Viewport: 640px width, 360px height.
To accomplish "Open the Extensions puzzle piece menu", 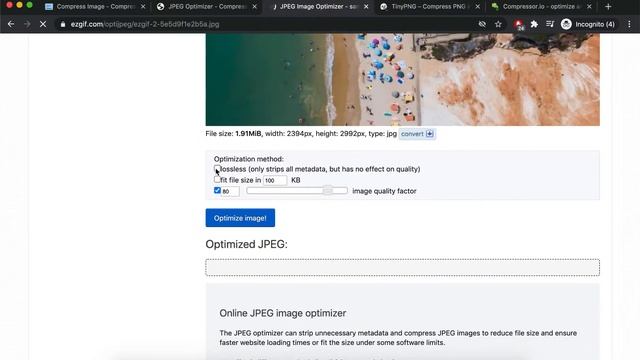I will coord(534,24).
